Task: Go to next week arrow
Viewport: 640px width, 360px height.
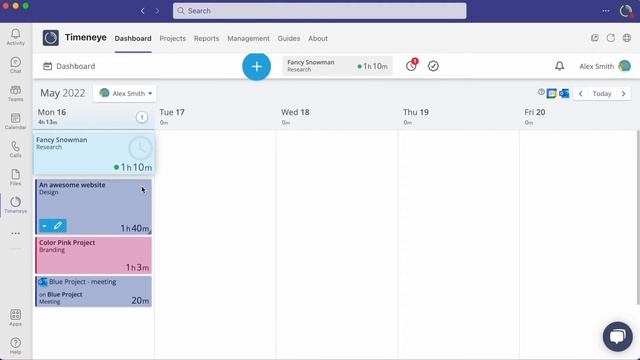Action: coord(623,93)
